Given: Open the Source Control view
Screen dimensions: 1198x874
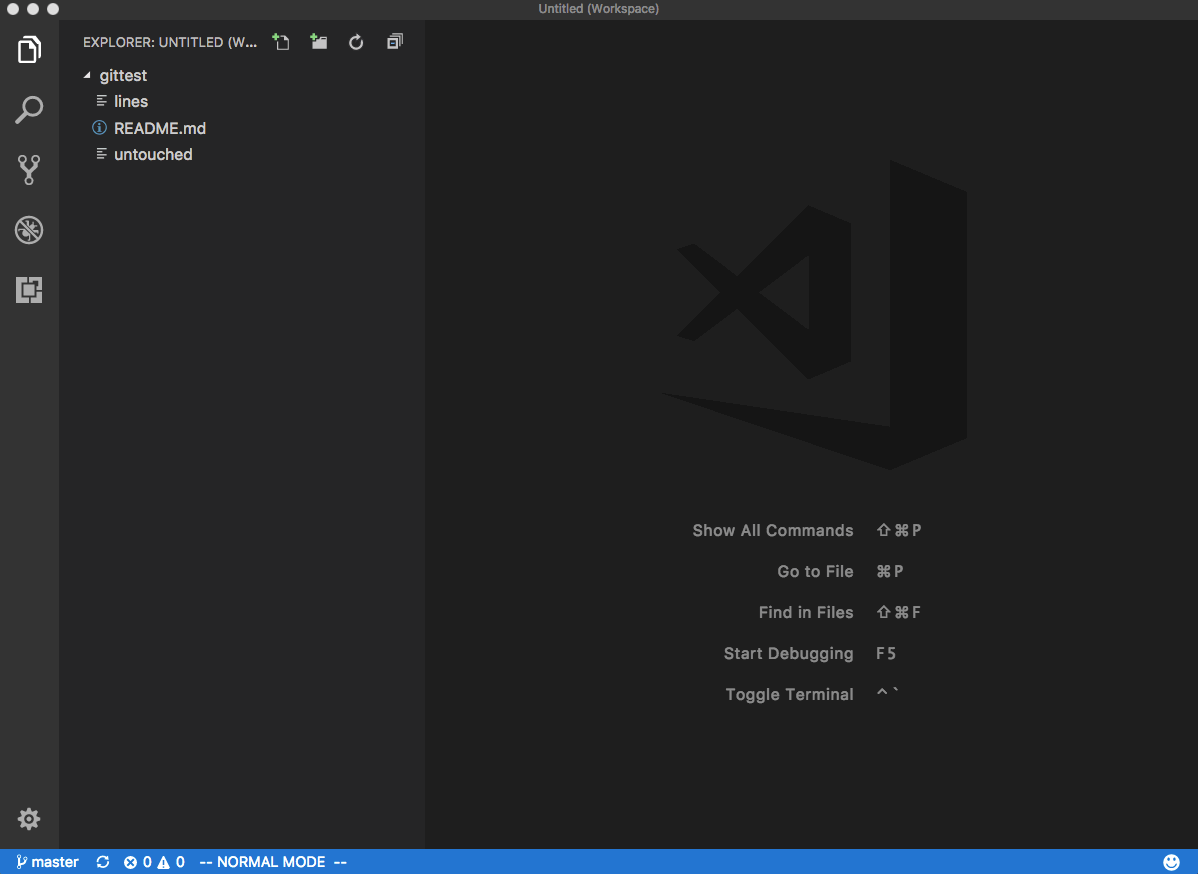Looking at the screenshot, I should pyautogui.click(x=29, y=170).
